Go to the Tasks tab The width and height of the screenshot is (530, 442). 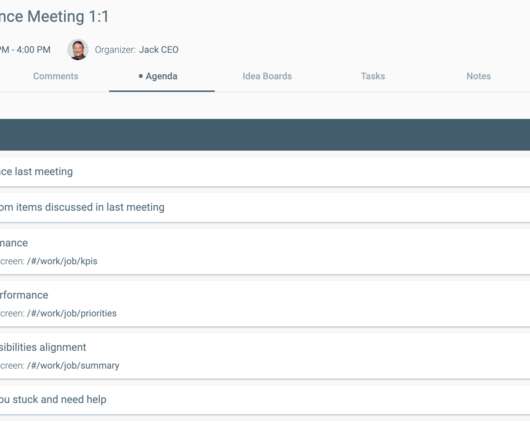tap(373, 76)
